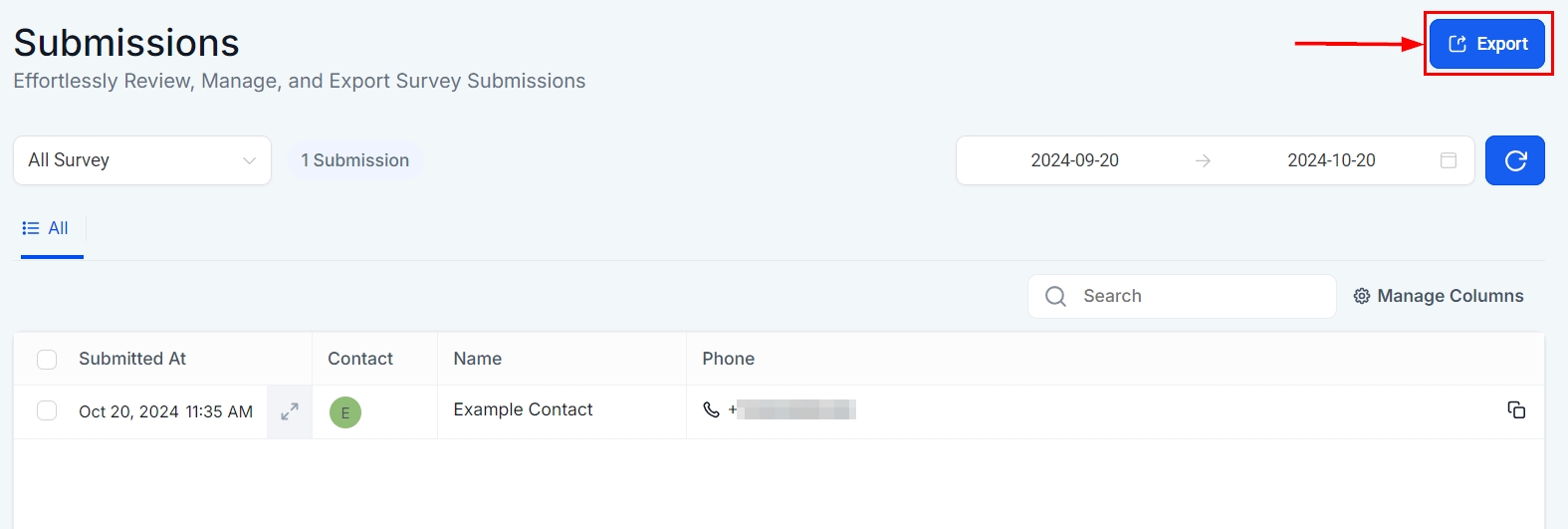Click the Manage Columns gear icon
Screen dimensions: 1568x529
coord(1362,296)
